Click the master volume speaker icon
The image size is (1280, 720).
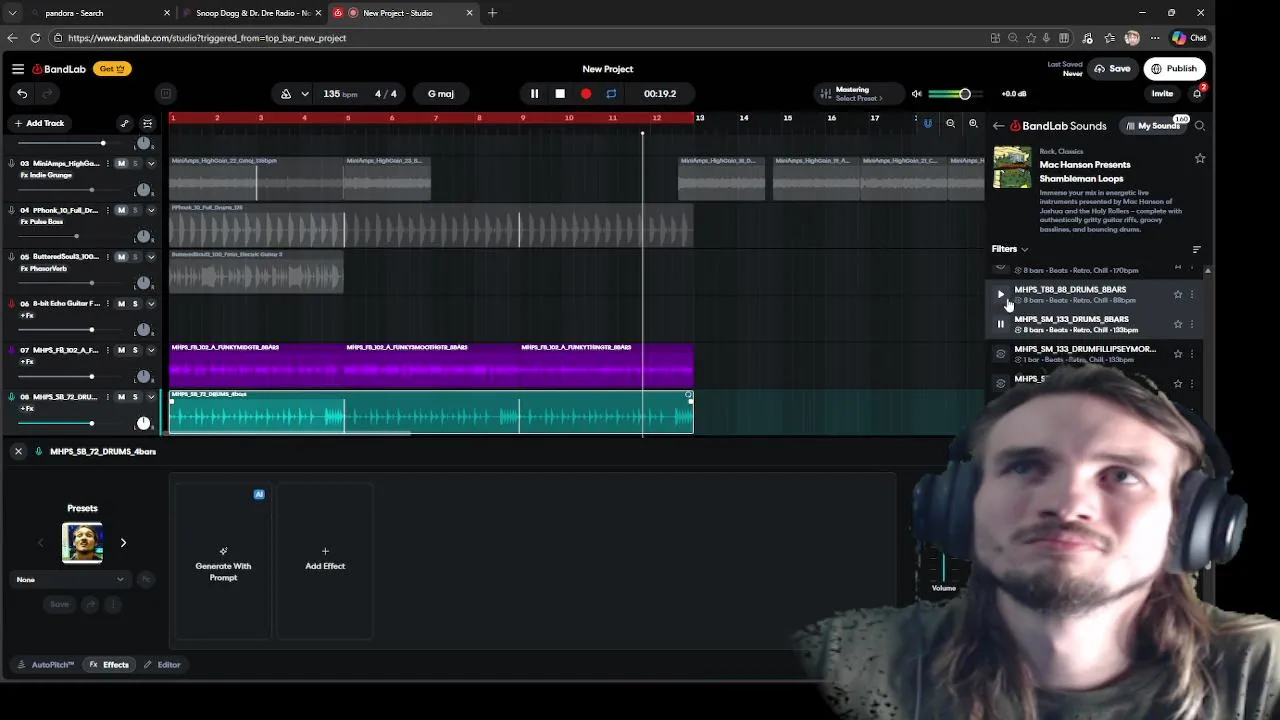click(x=916, y=94)
